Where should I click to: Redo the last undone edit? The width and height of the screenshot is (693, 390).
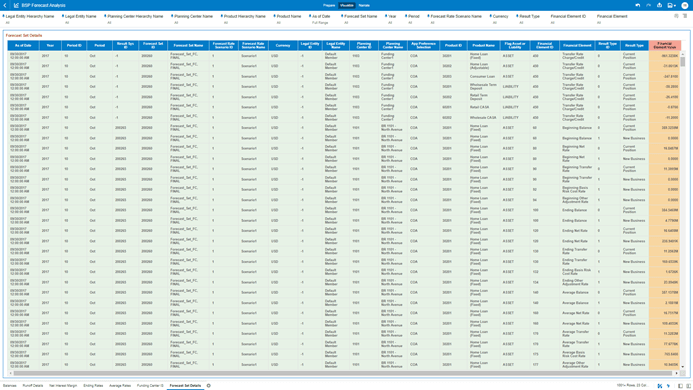648,5
